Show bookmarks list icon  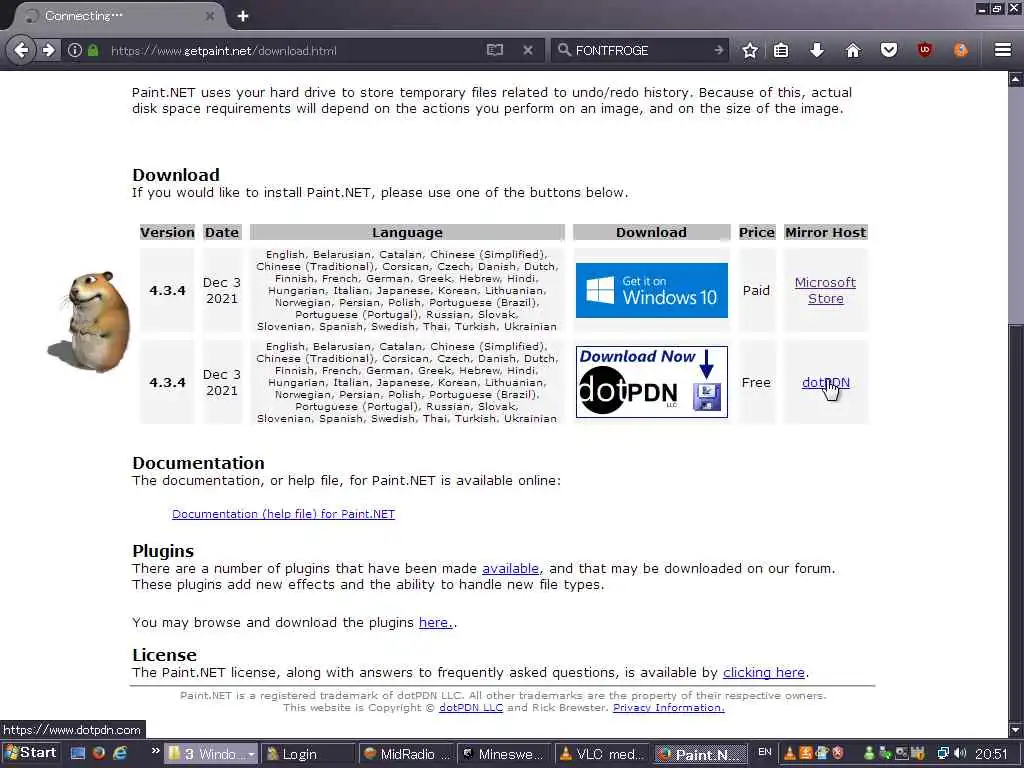pyautogui.click(x=781, y=50)
